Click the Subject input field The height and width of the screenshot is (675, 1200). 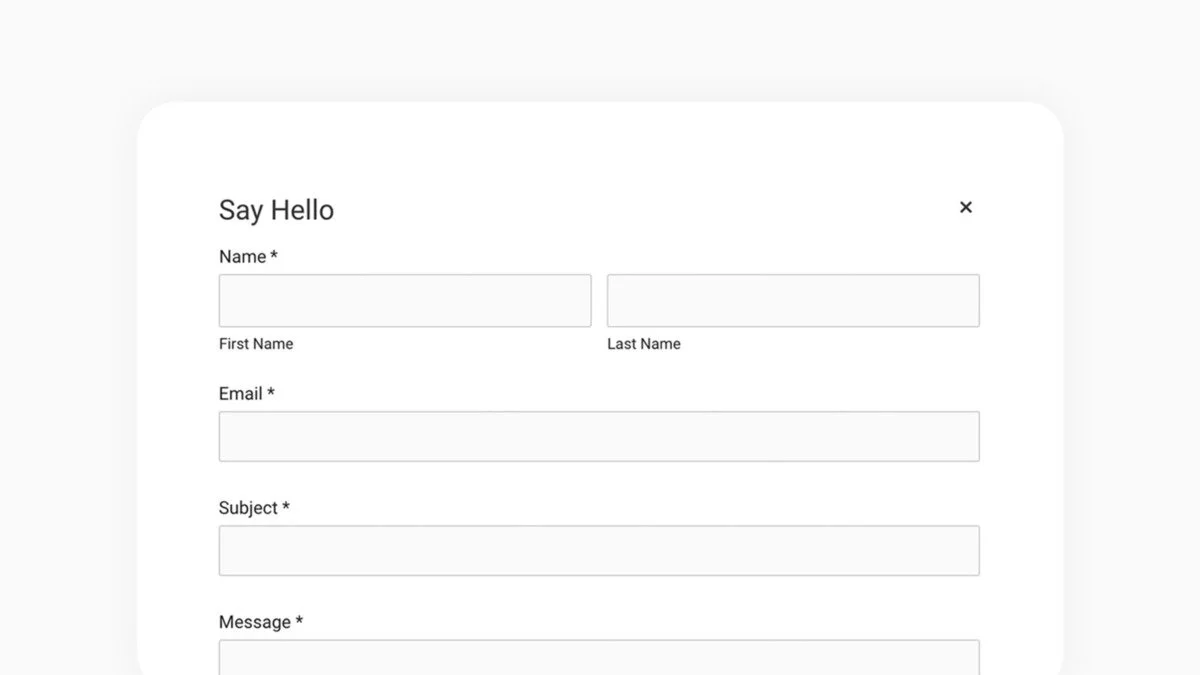(x=598, y=550)
